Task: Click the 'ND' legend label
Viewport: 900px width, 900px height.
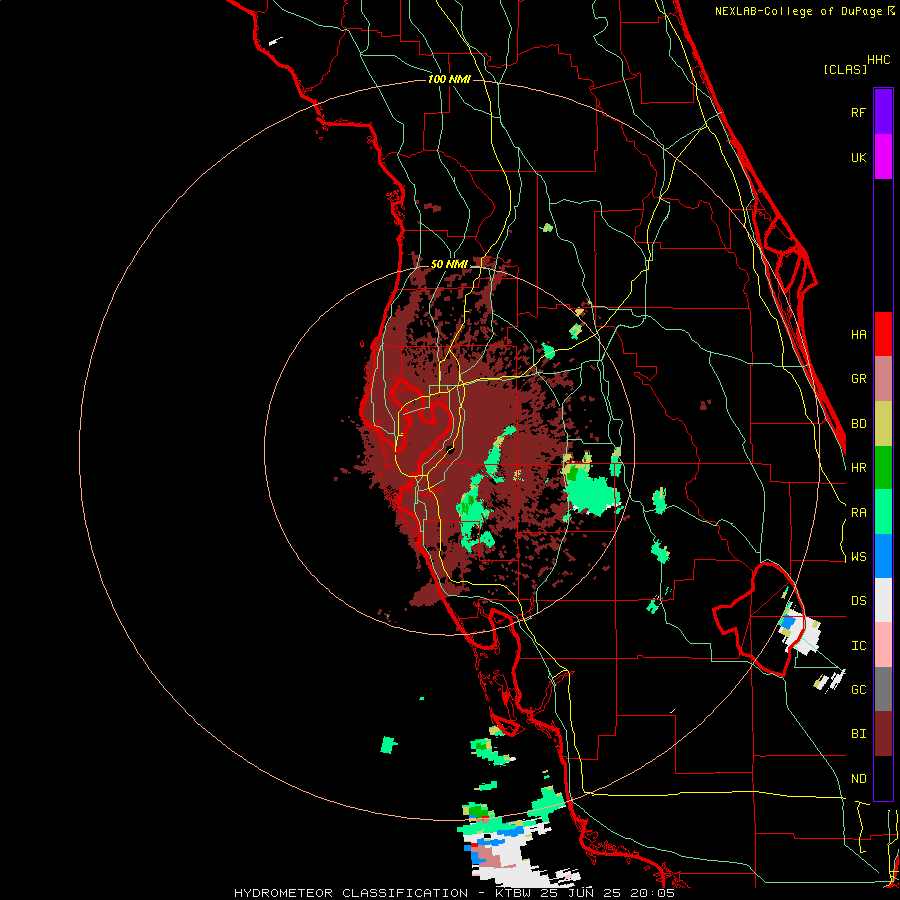Action: click(858, 779)
